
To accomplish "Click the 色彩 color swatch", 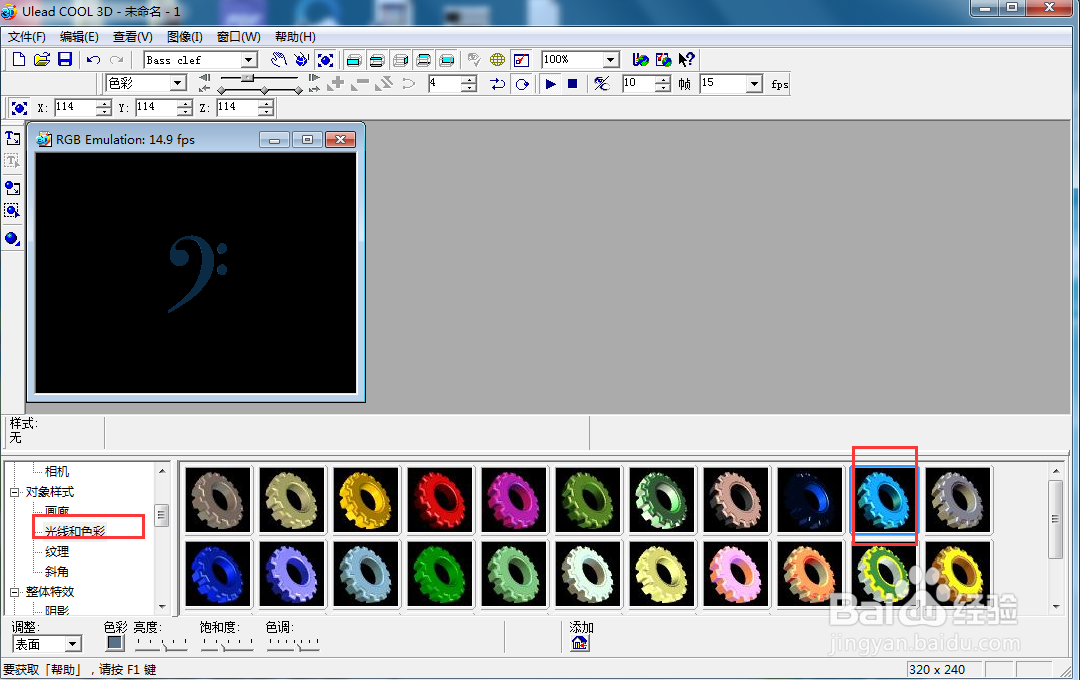I will pyautogui.click(x=115, y=643).
